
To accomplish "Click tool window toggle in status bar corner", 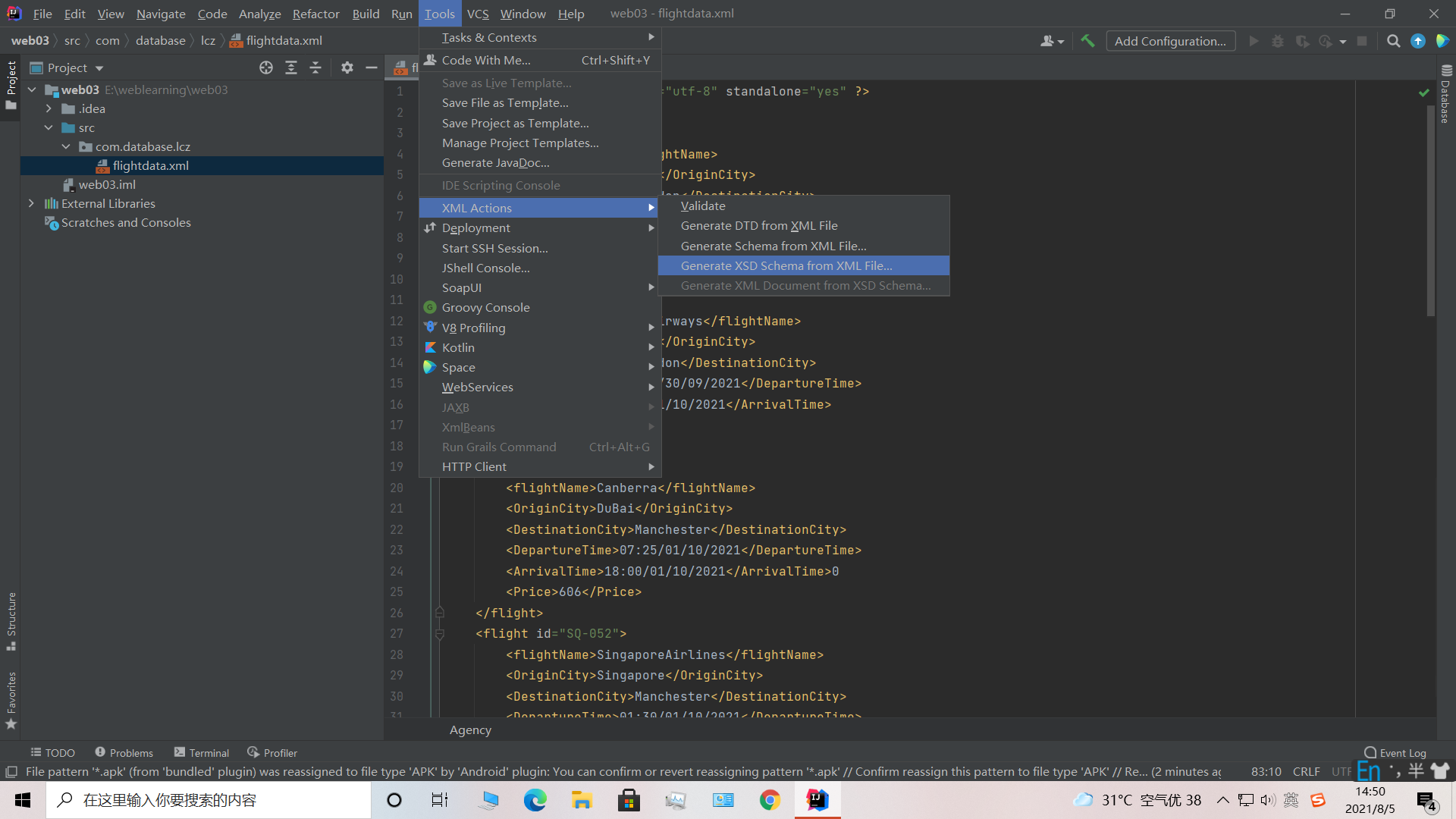I will click(11, 772).
